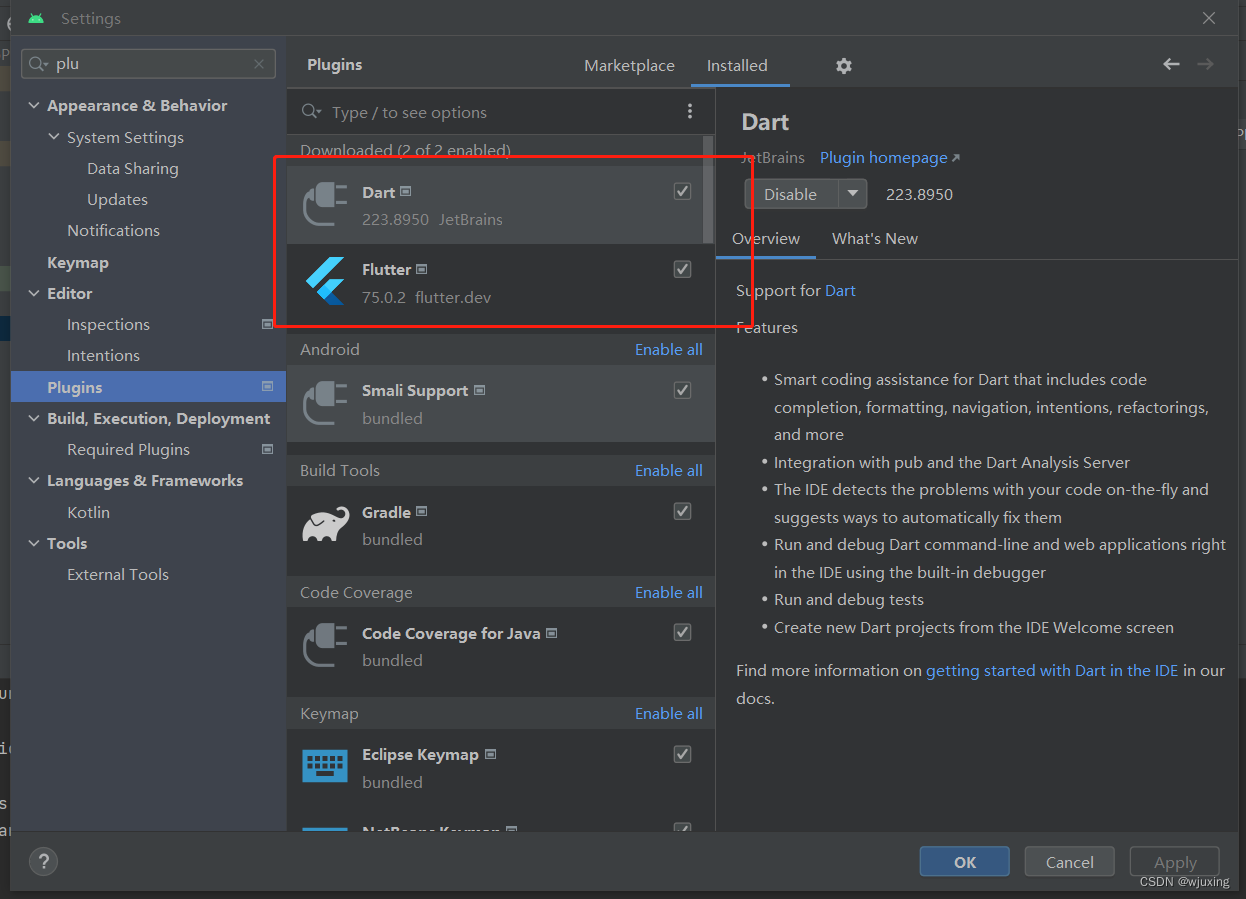The width and height of the screenshot is (1246, 899).
Task: Open the What's New tab
Action: pos(875,238)
